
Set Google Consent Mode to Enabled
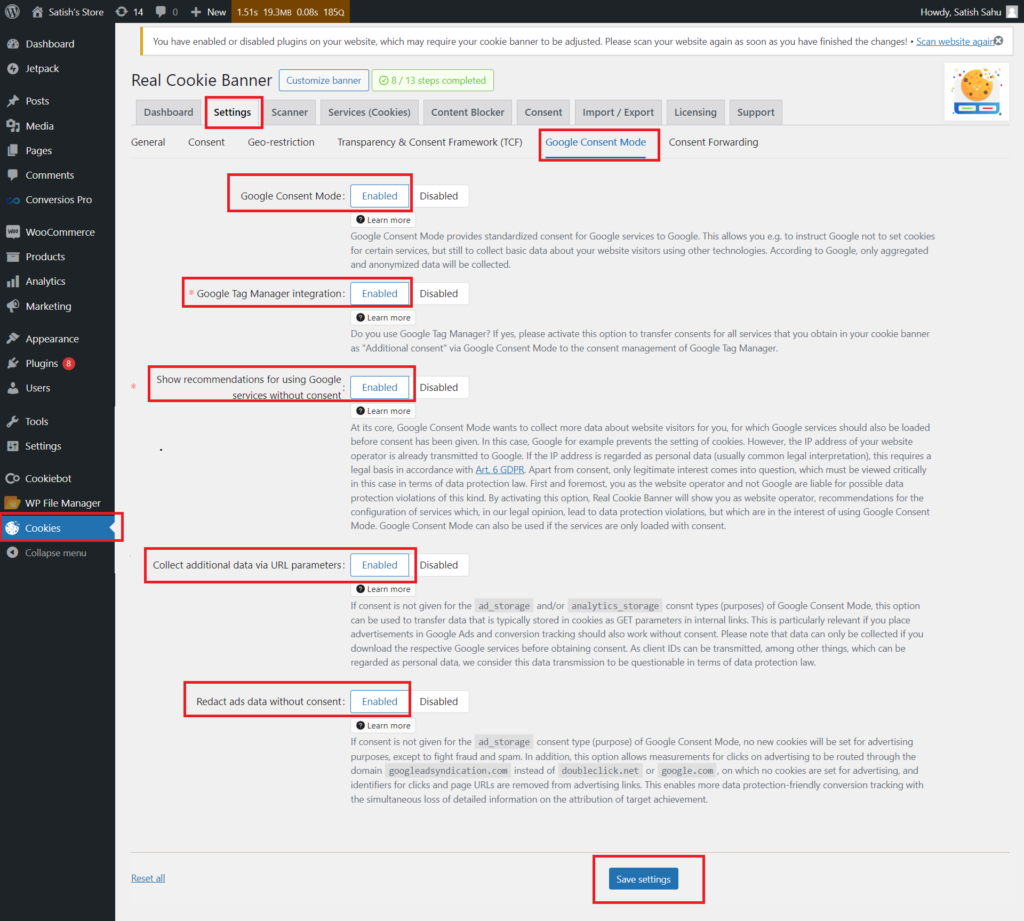(379, 196)
